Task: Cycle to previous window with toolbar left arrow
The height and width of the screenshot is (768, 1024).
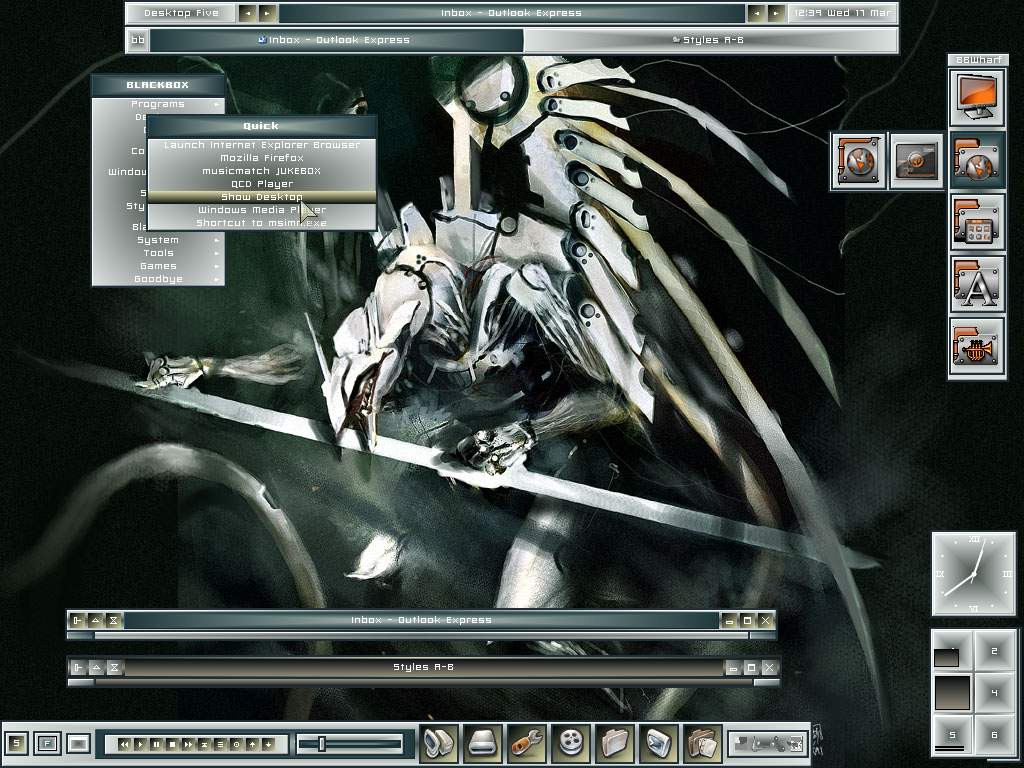Action: [x=757, y=13]
